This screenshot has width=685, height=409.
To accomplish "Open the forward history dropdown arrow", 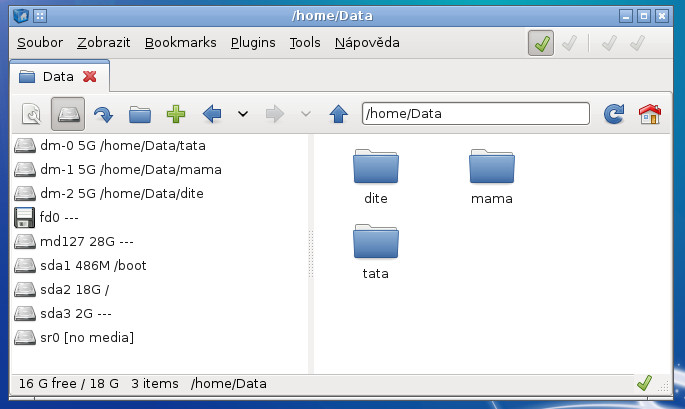I will [x=306, y=114].
